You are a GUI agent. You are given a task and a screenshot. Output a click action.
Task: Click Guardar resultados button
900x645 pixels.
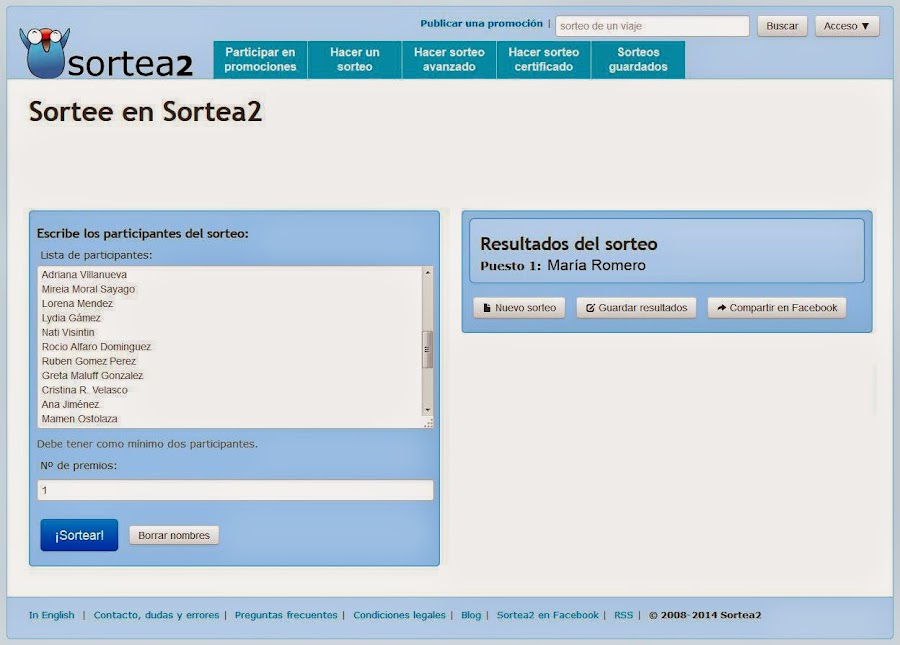tap(636, 308)
